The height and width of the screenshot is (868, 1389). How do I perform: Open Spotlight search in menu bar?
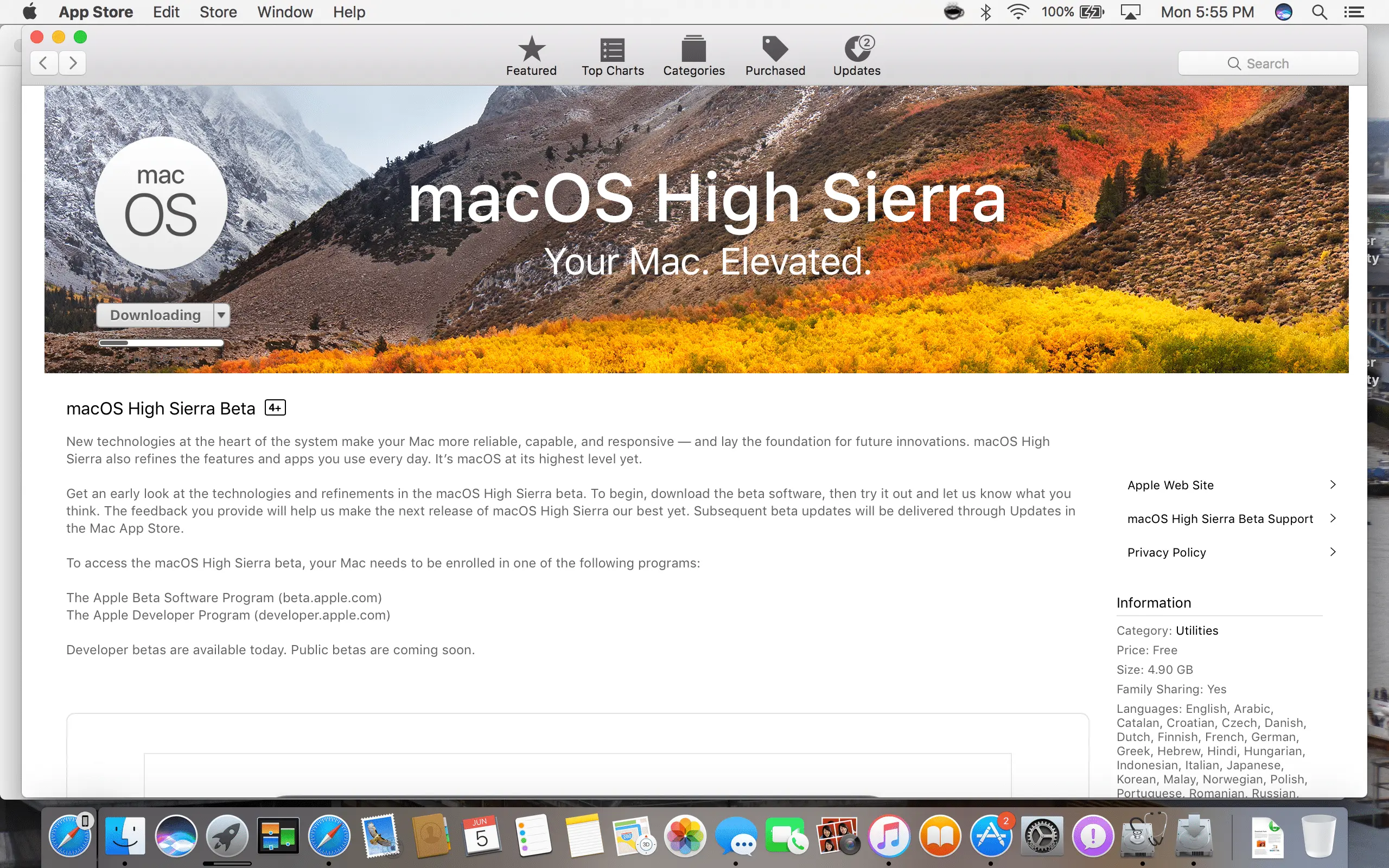(1320, 11)
